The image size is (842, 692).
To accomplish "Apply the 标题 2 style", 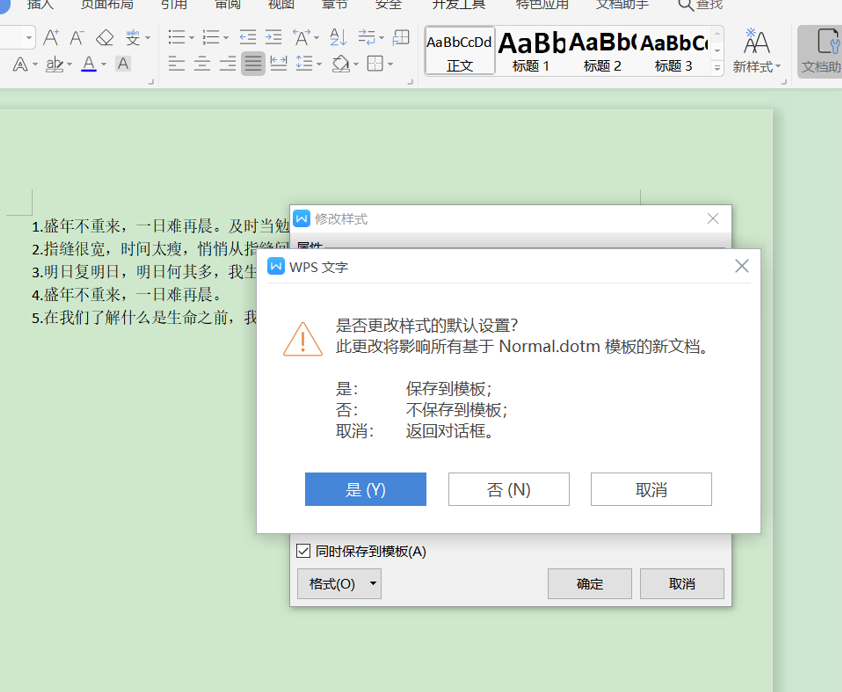I will click(x=603, y=51).
